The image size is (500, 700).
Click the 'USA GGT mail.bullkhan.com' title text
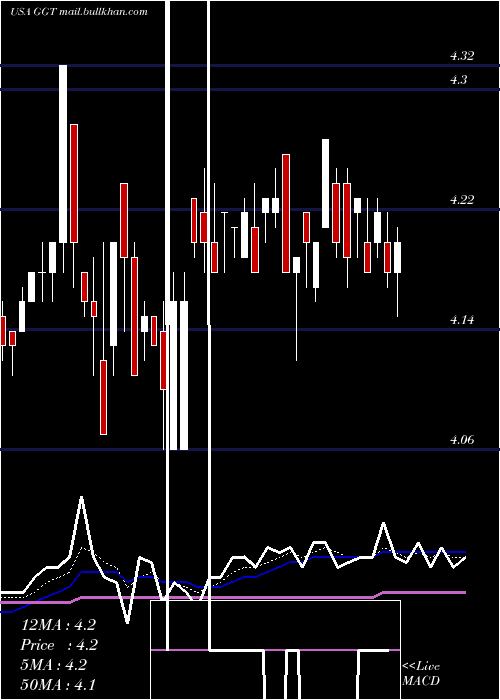(79, 12)
